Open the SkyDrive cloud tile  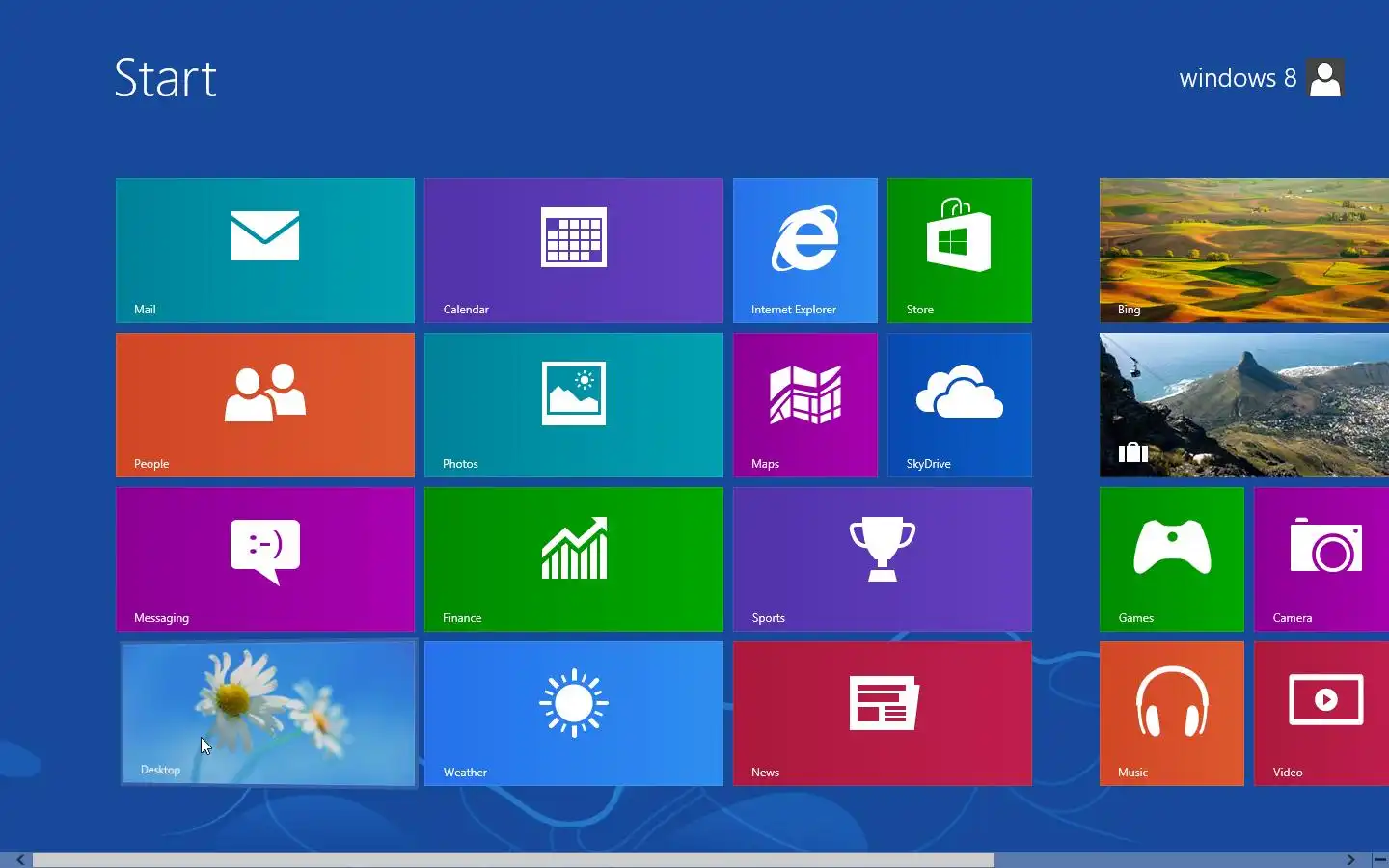tap(960, 405)
